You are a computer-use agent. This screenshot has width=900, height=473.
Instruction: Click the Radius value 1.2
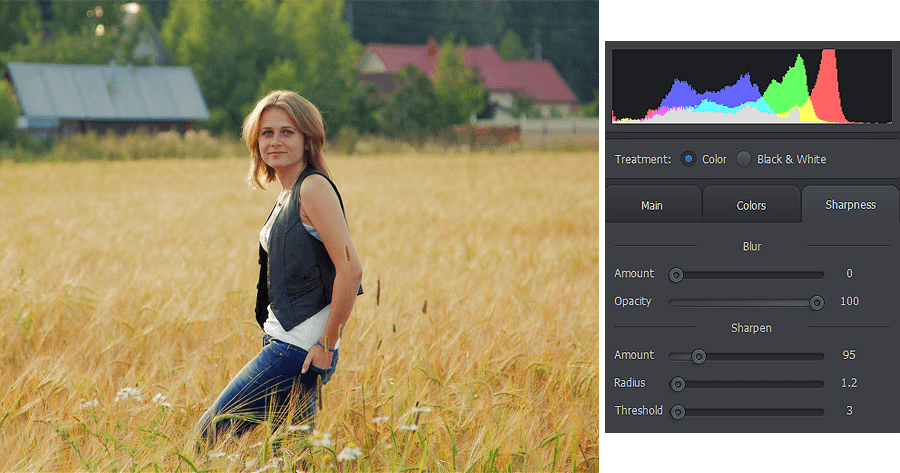click(849, 382)
